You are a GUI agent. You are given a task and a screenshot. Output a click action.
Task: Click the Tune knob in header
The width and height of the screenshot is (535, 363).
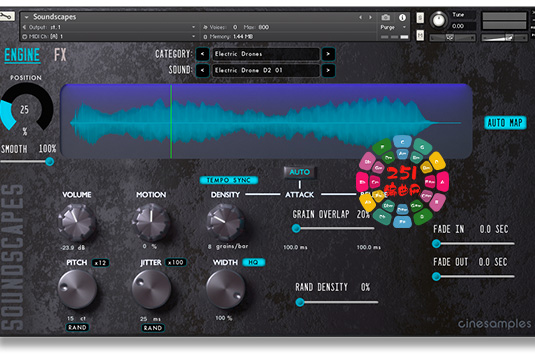pyautogui.click(x=438, y=20)
